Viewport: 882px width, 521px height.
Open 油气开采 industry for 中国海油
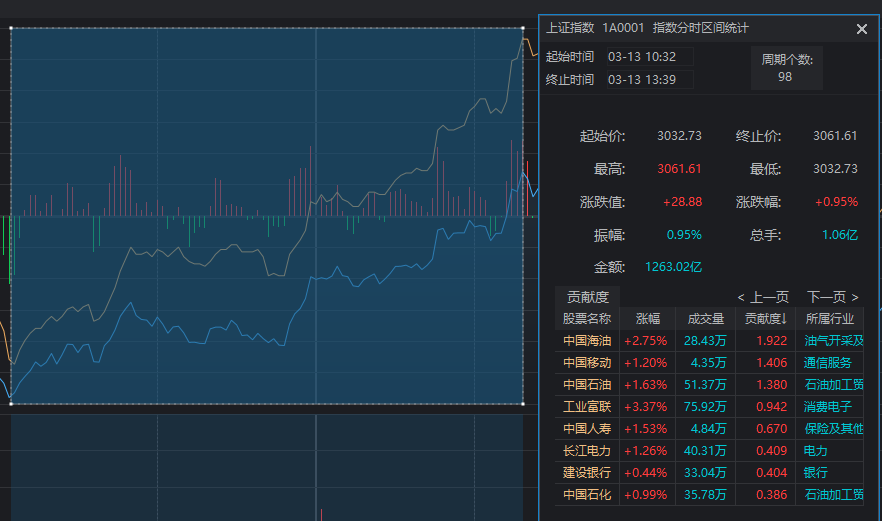point(833,340)
